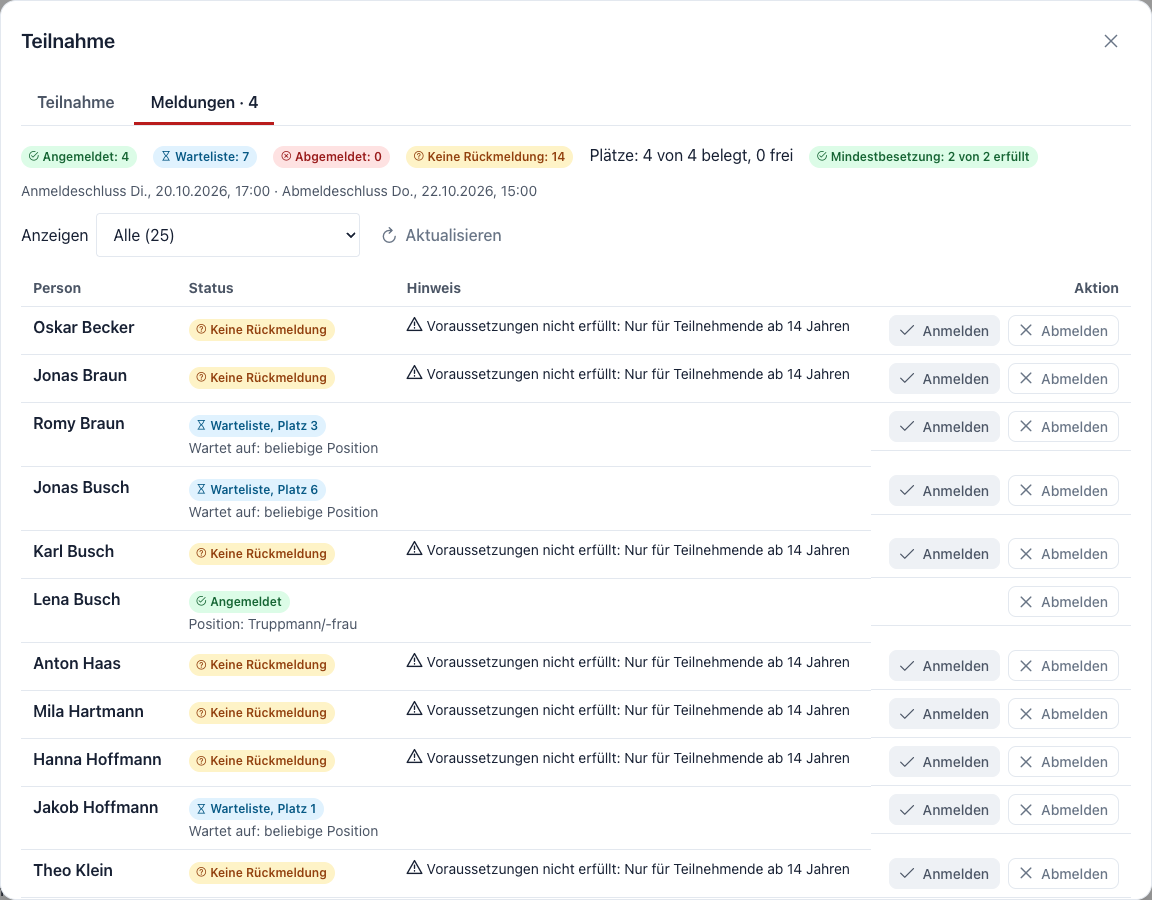Click Lena Busch's Angemeldet status badge
The width and height of the screenshot is (1152, 900).
click(240, 602)
